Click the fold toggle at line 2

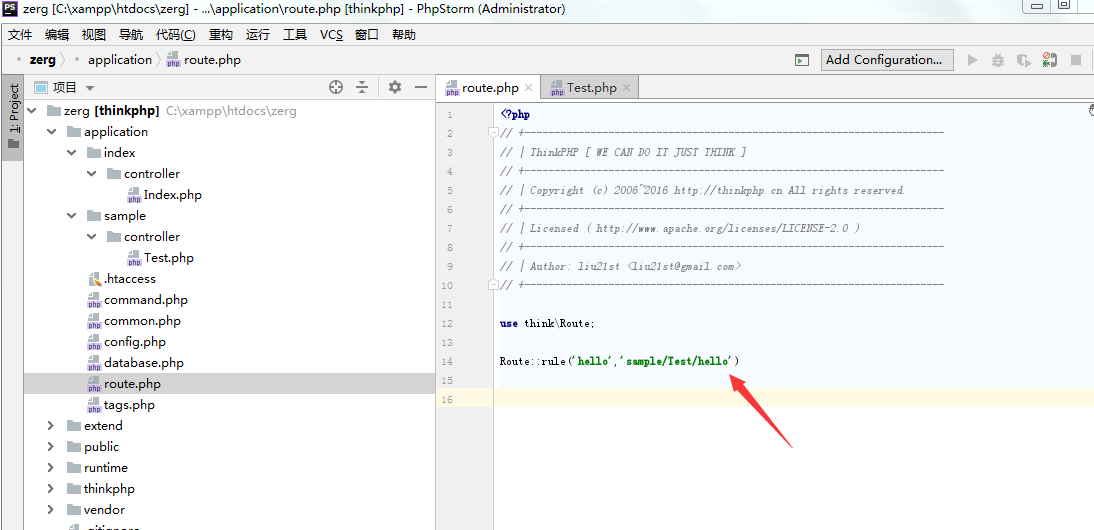pyautogui.click(x=493, y=132)
